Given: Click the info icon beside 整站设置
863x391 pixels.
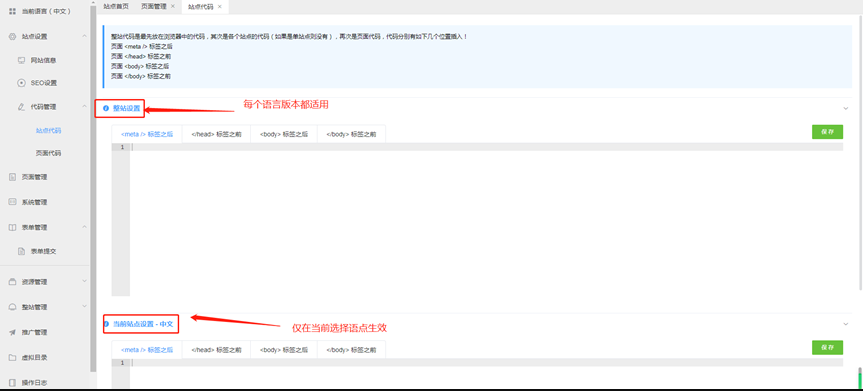Looking at the screenshot, I should [x=106, y=108].
